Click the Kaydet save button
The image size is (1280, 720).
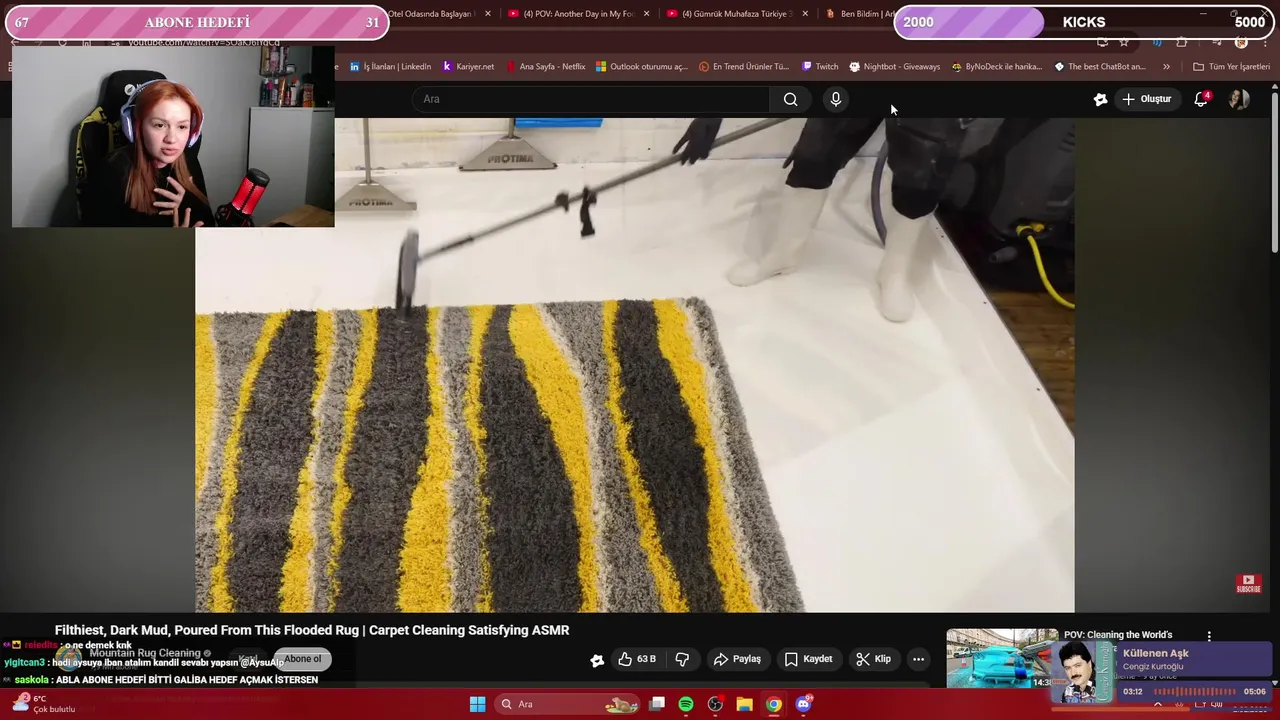point(808,659)
